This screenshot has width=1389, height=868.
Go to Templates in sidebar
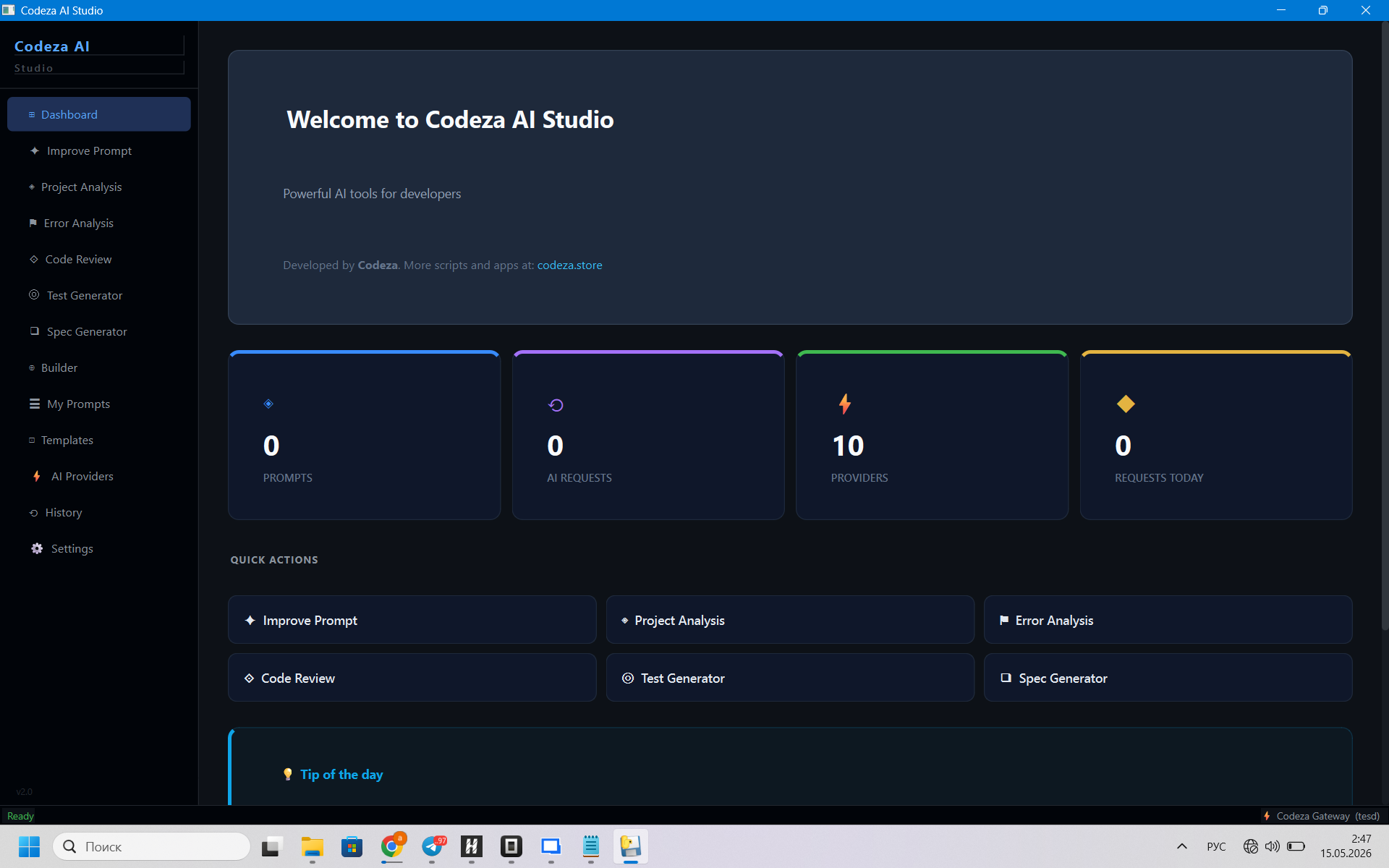[99, 440]
